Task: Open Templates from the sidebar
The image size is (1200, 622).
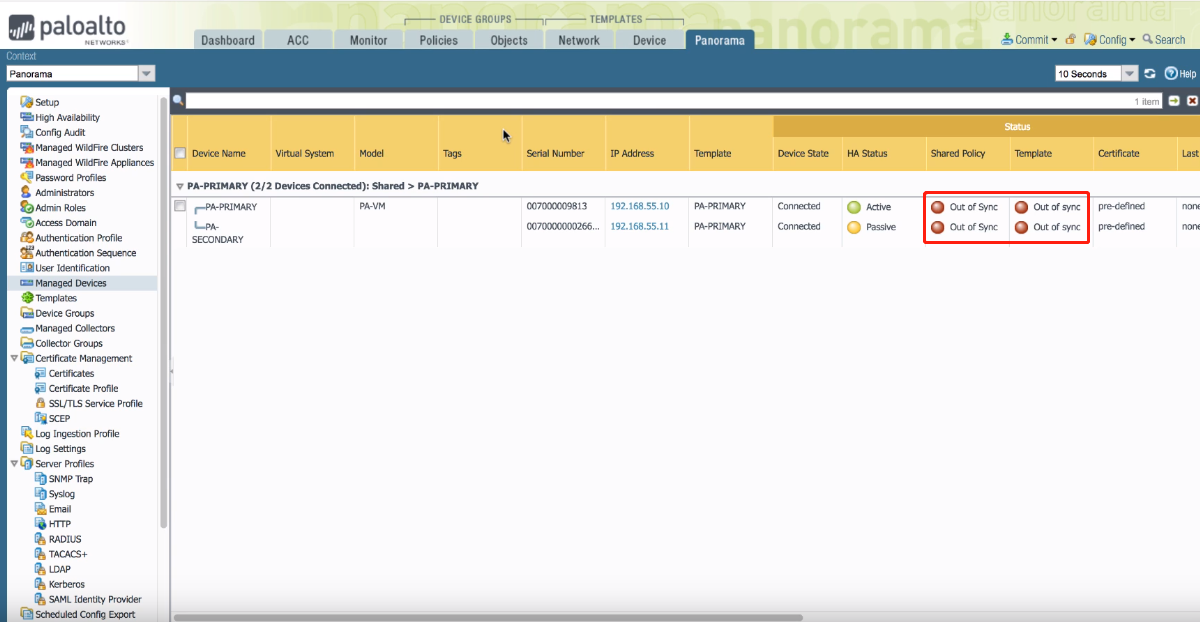Action: [x=55, y=298]
